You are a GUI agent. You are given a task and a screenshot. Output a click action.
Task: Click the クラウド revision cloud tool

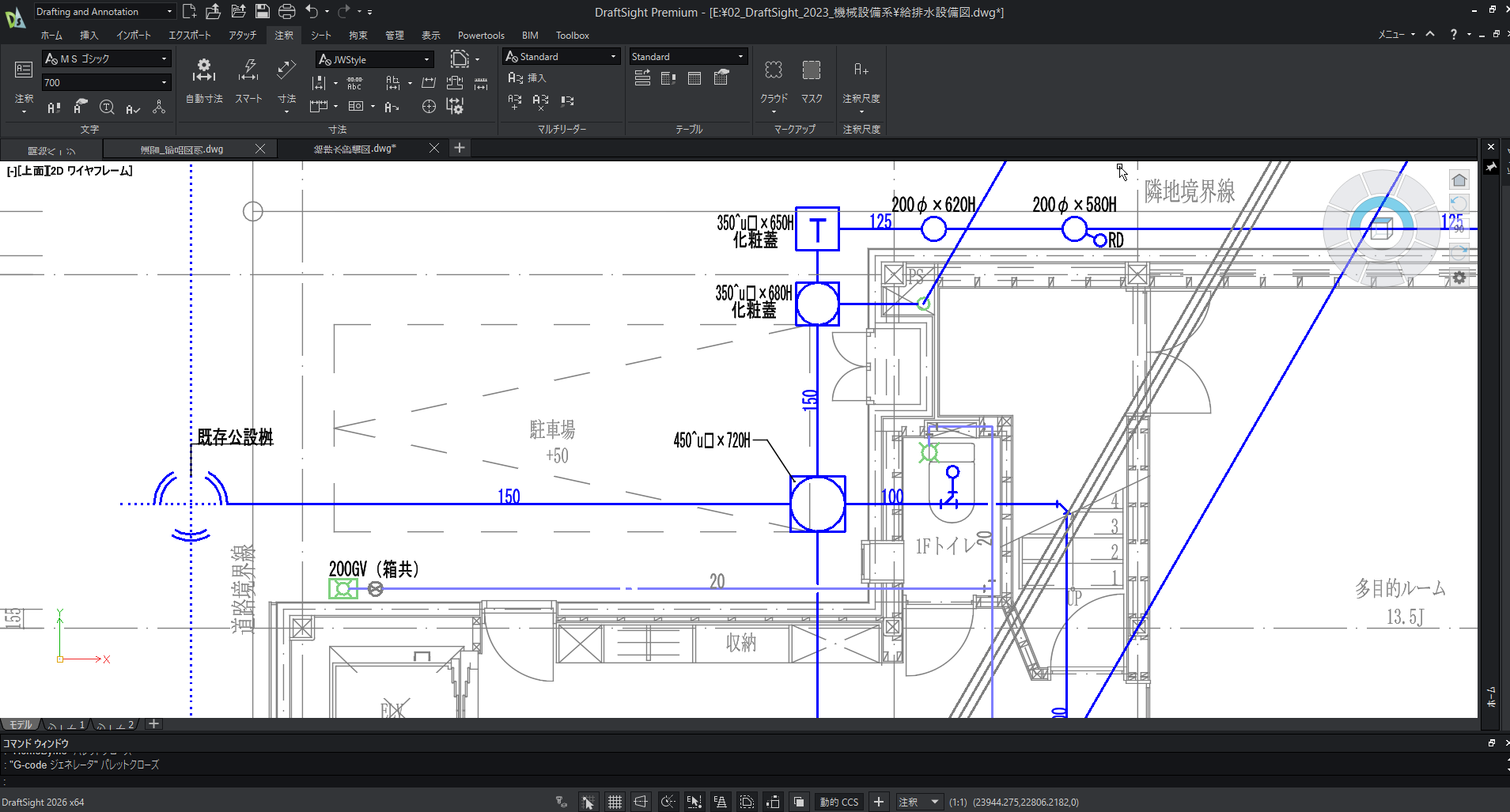pyautogui.click(x=774, y=81)
